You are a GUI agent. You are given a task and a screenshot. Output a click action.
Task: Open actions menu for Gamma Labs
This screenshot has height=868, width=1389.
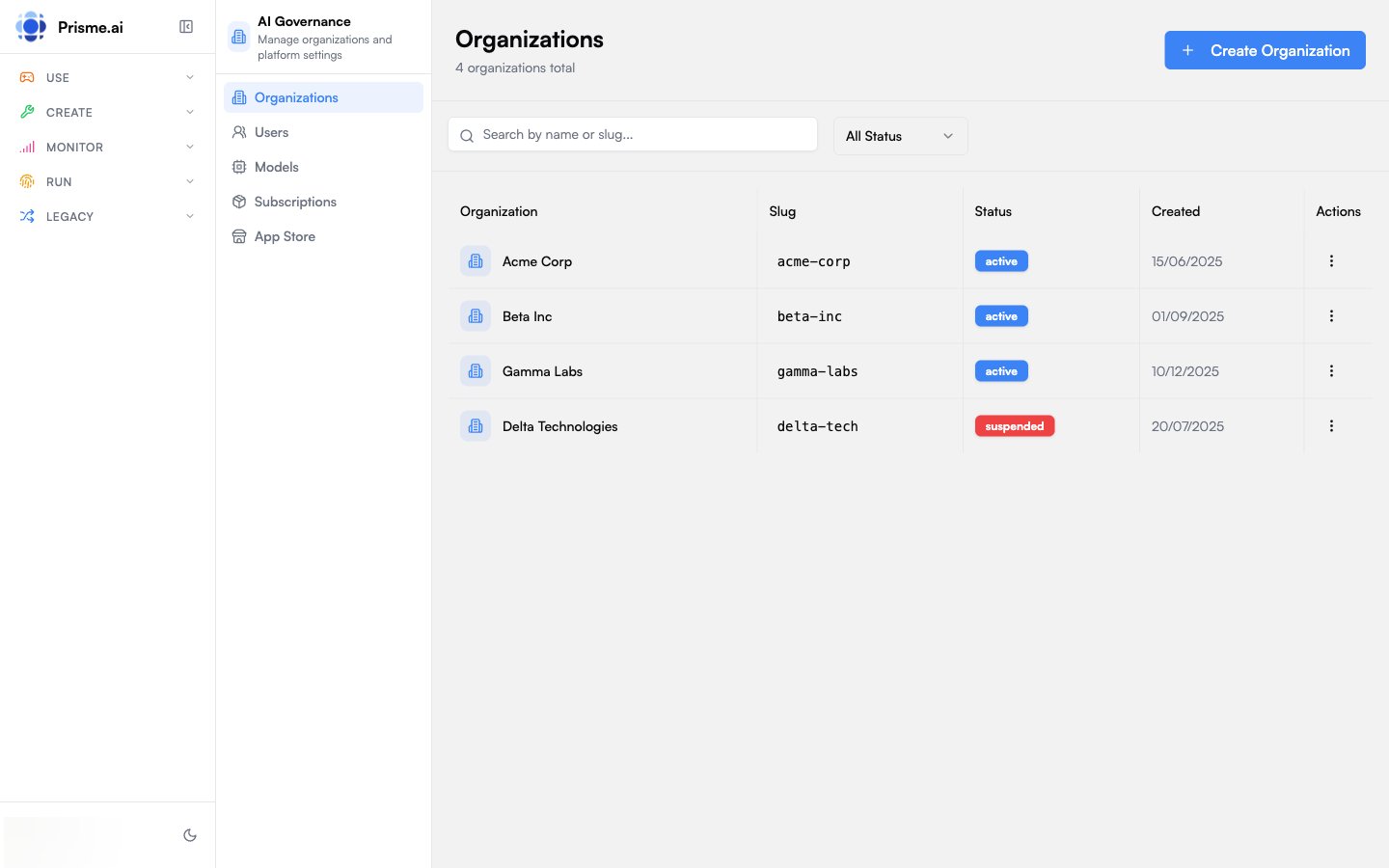point(1331,371)
